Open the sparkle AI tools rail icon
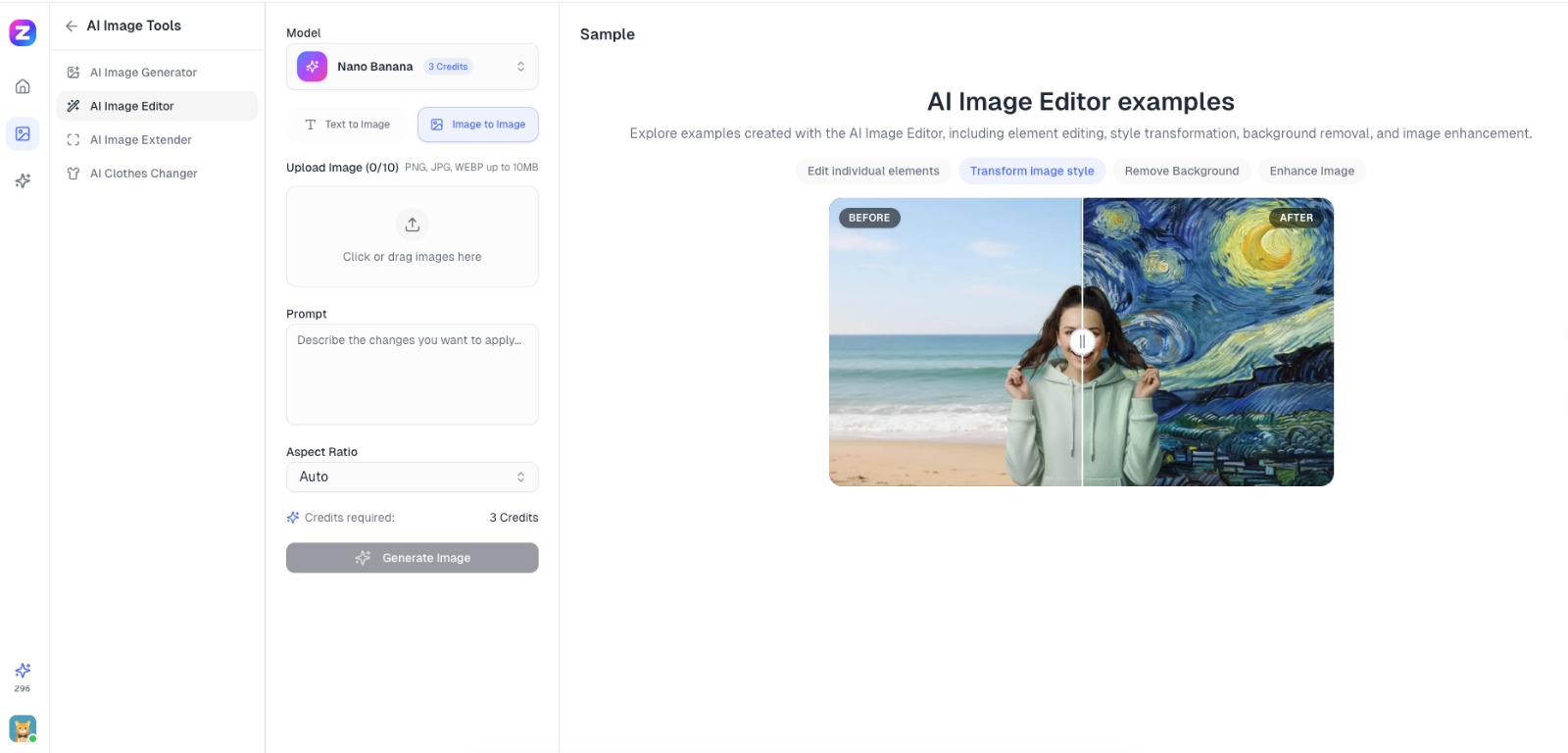The image size is (1568, 753). click(x=23, y=180)
